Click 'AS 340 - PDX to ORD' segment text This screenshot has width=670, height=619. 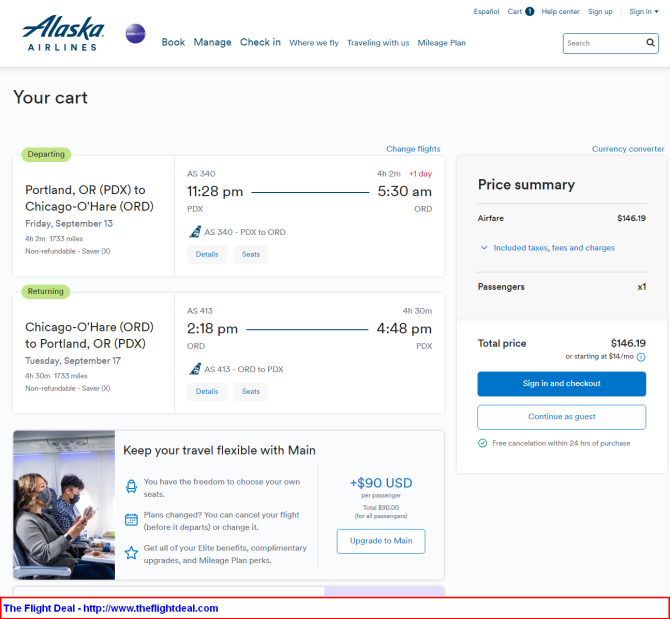[x=245, y=232]
